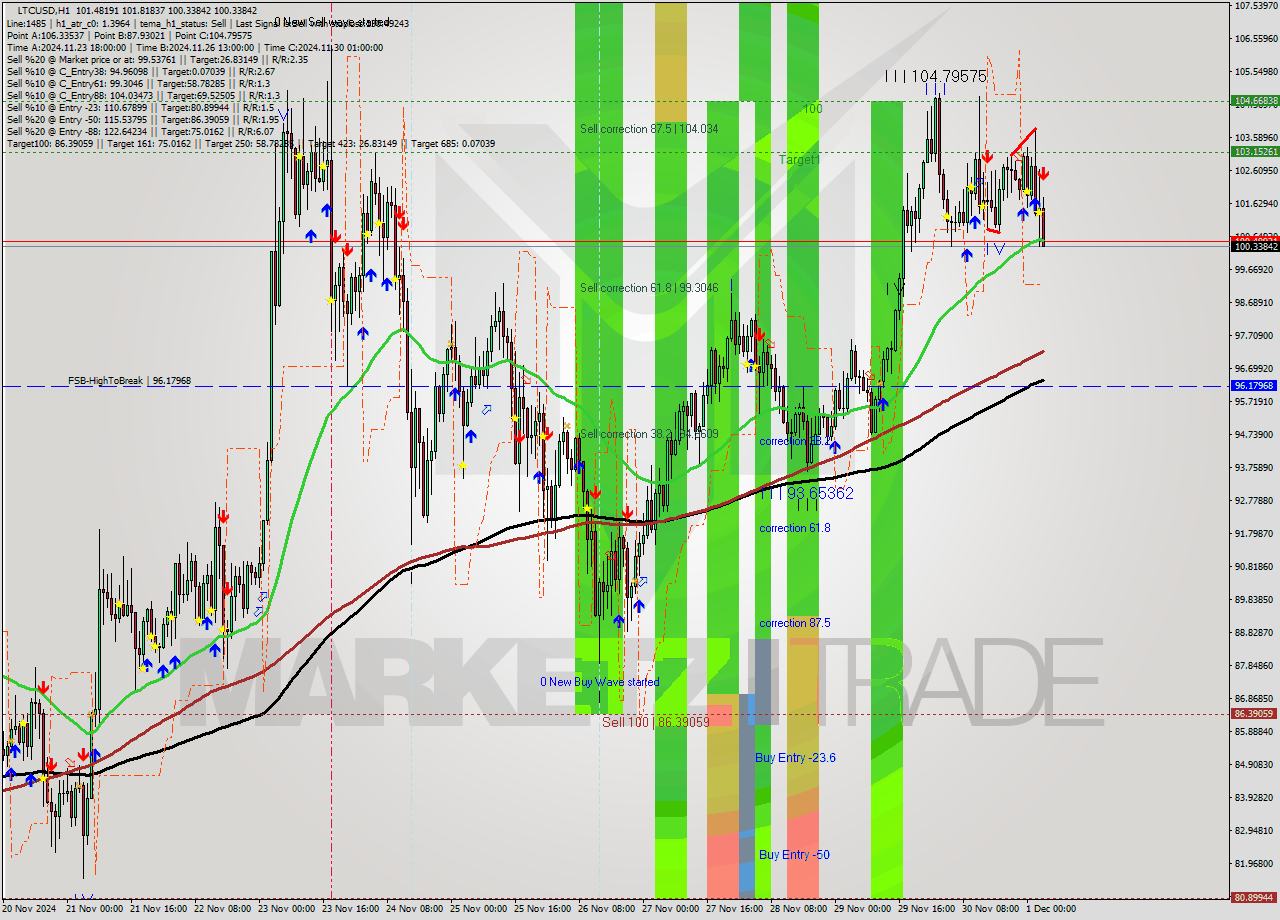The width and height of the screenshot is (1280, 920).
Task: Click the red 80.89944 price tag
Action: (x=1255, y=897)
